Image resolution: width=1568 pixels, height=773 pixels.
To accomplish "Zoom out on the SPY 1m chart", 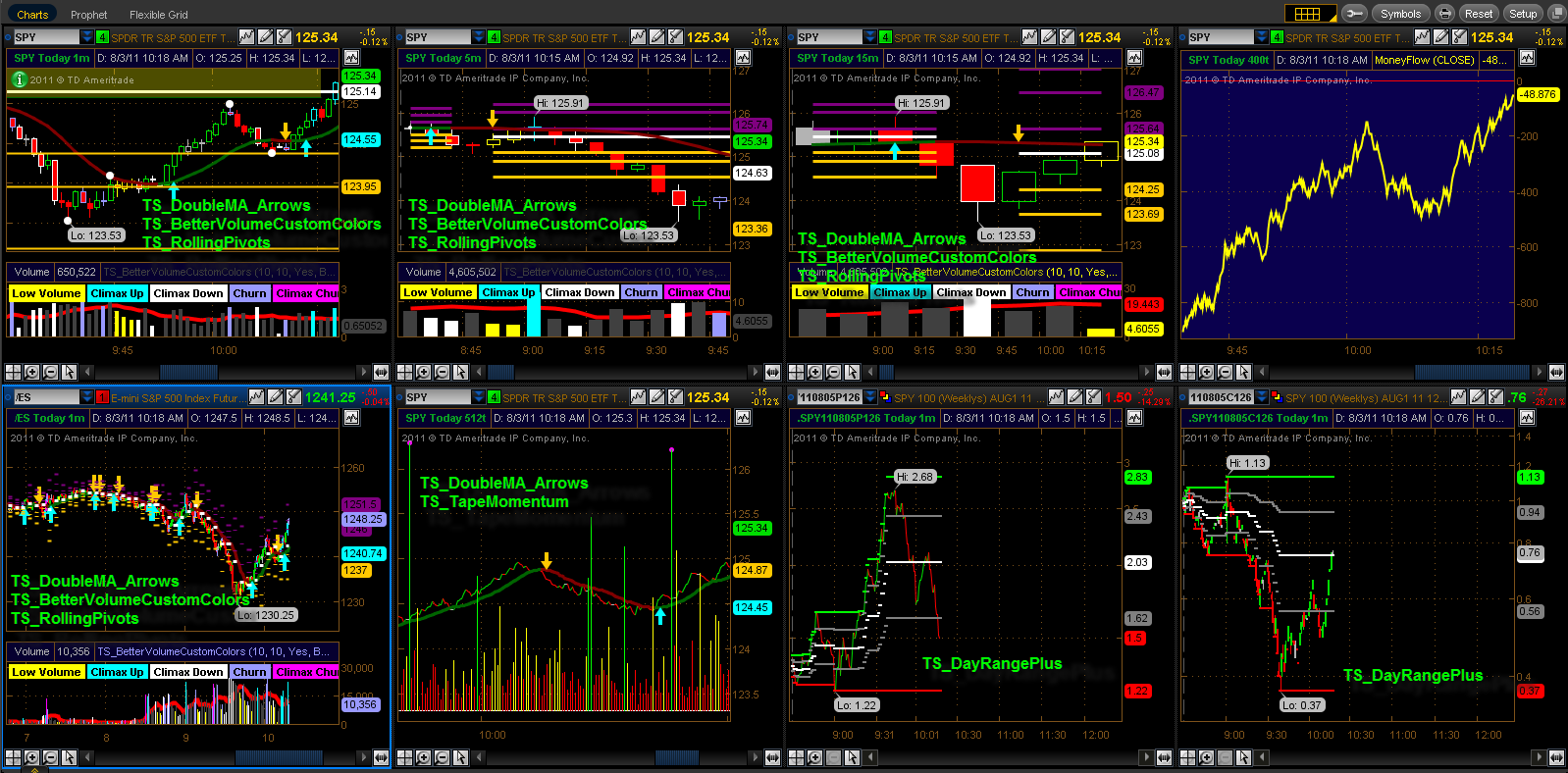I will click(x=50, y=372).
